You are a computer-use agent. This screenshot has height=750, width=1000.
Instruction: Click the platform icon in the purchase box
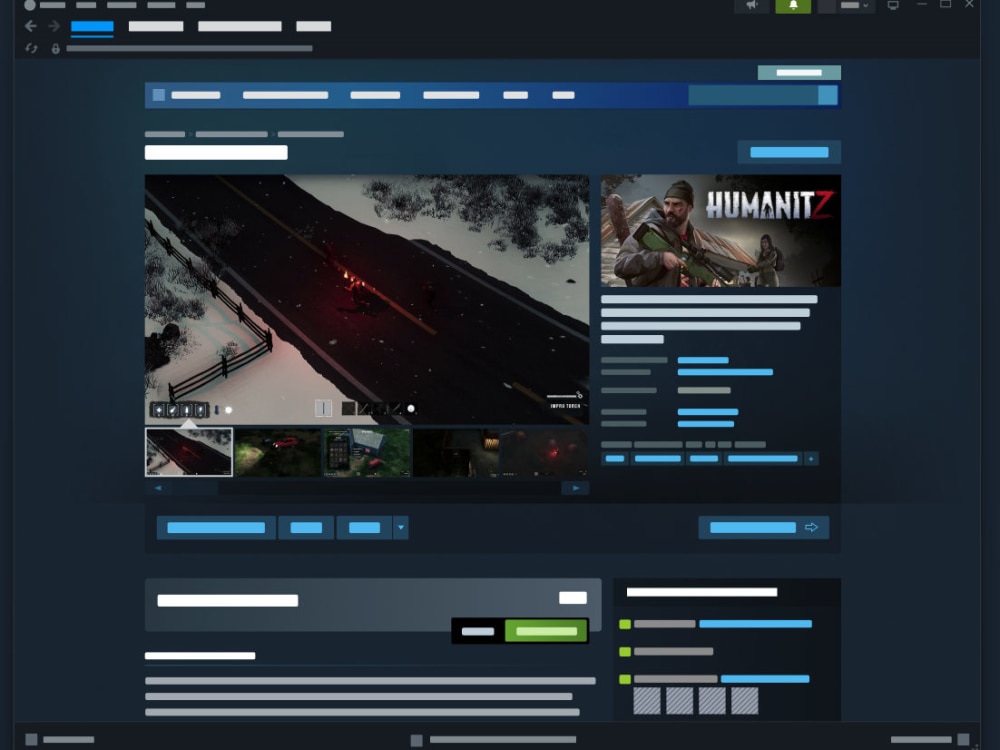pos(573,598)
